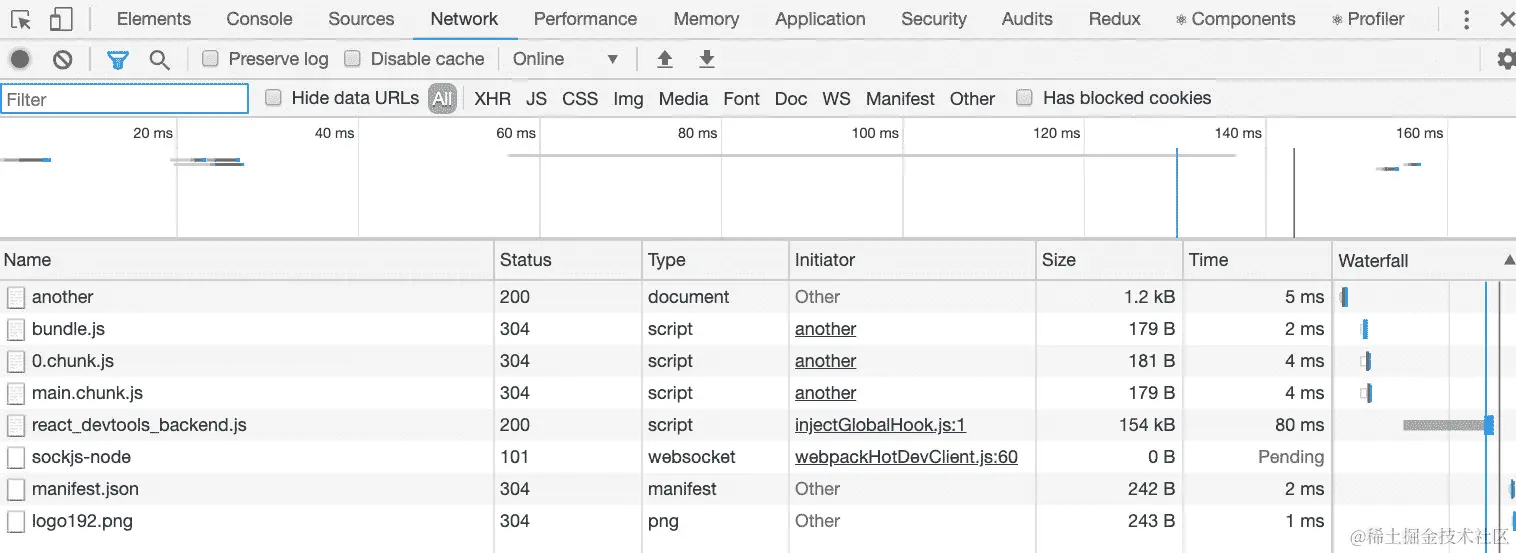Select the manifest.json request row

click(x=758, y=489)
